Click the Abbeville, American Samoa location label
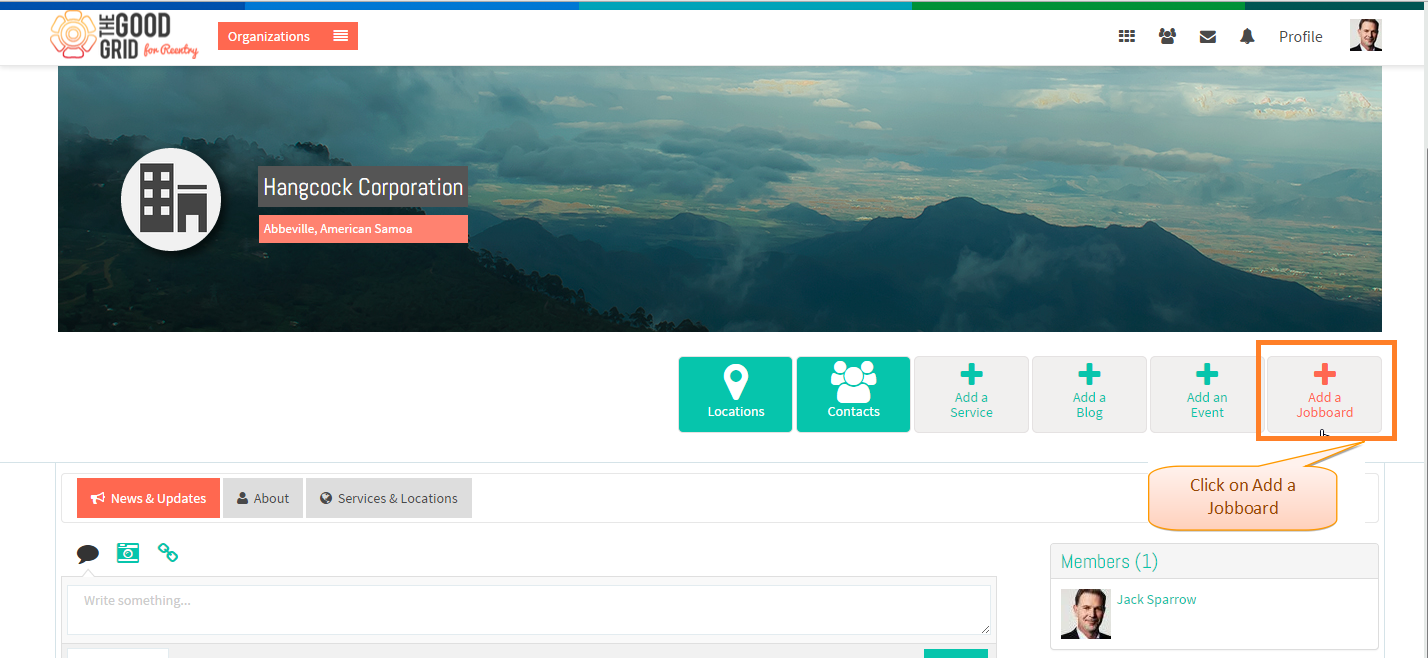Viewport: 1428px width, 658px height. (363, 229)
